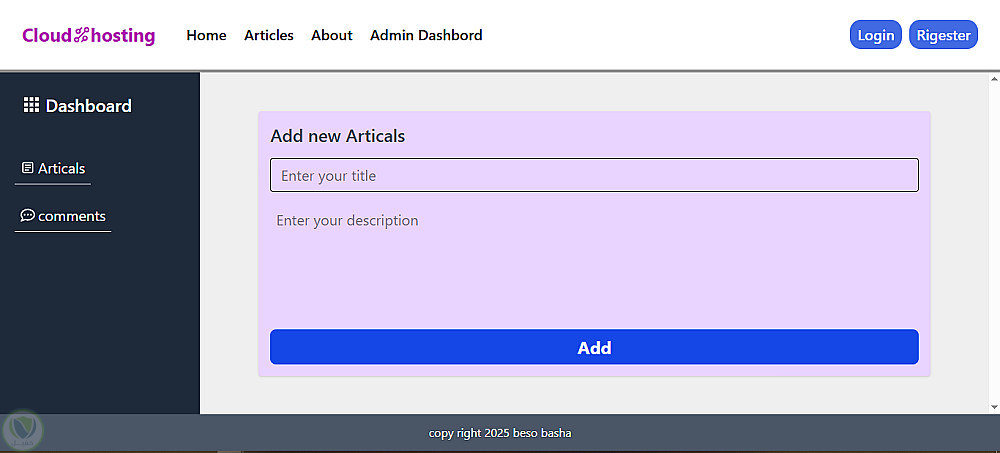Open the Articles nav item
Screen dimensions: 1000x453
[x=269, y=35]
